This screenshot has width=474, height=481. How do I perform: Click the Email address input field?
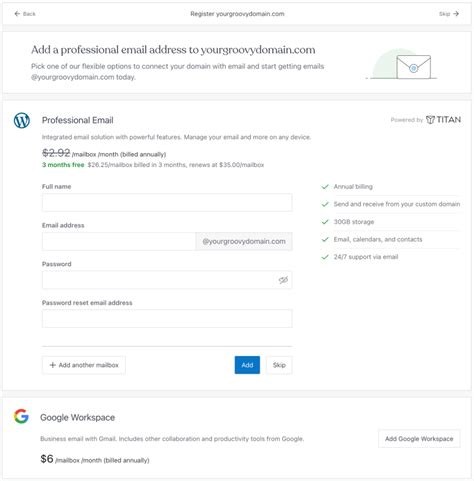119,241
